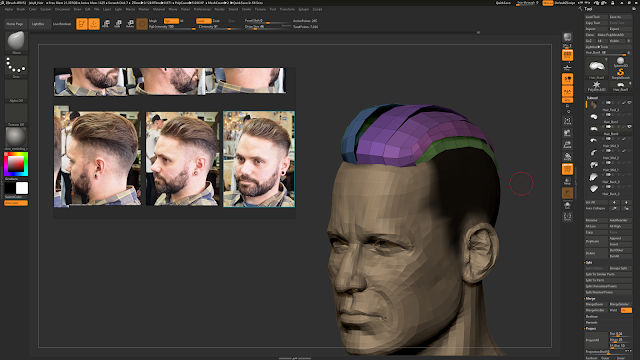Open the Menus toggle at top right
Viewport: 640px width, 360px height.
pyautogui.click(x=548, y=3)
